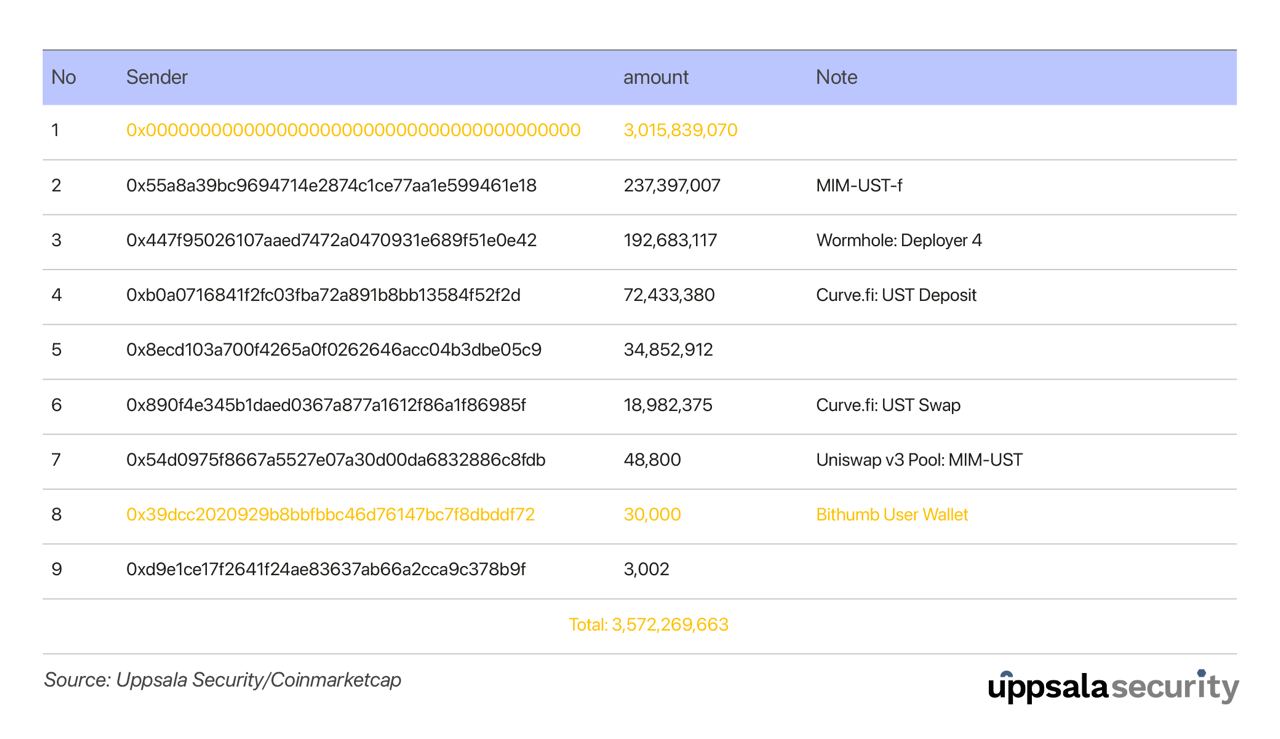1280x739 pixels.
Task: Select highlighted address starting with 0x39dcc2020
Action: 330,514
